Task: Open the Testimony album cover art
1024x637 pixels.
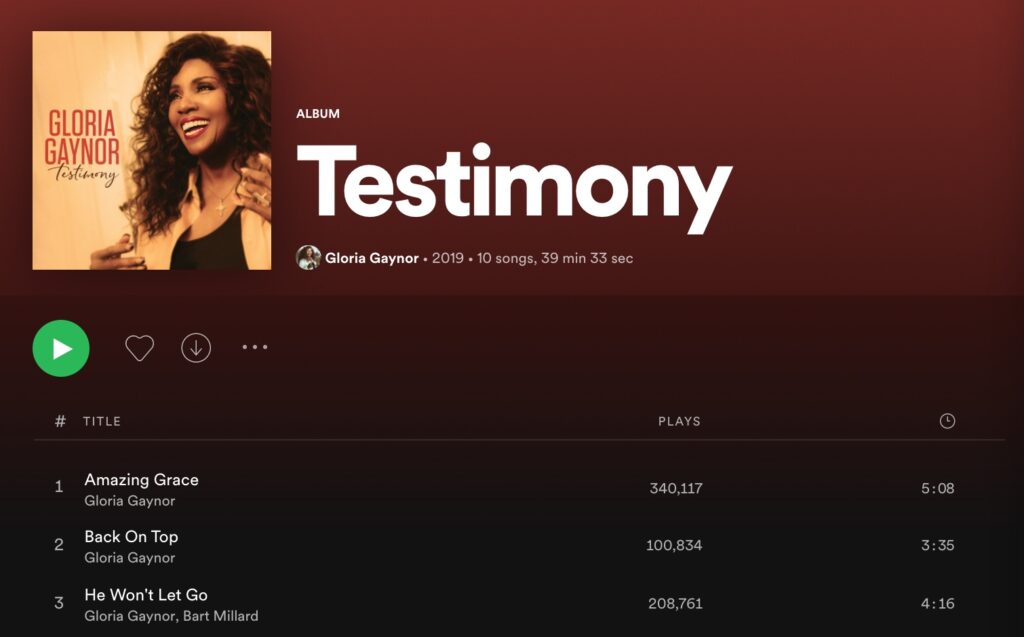Action: click(152, 150)
